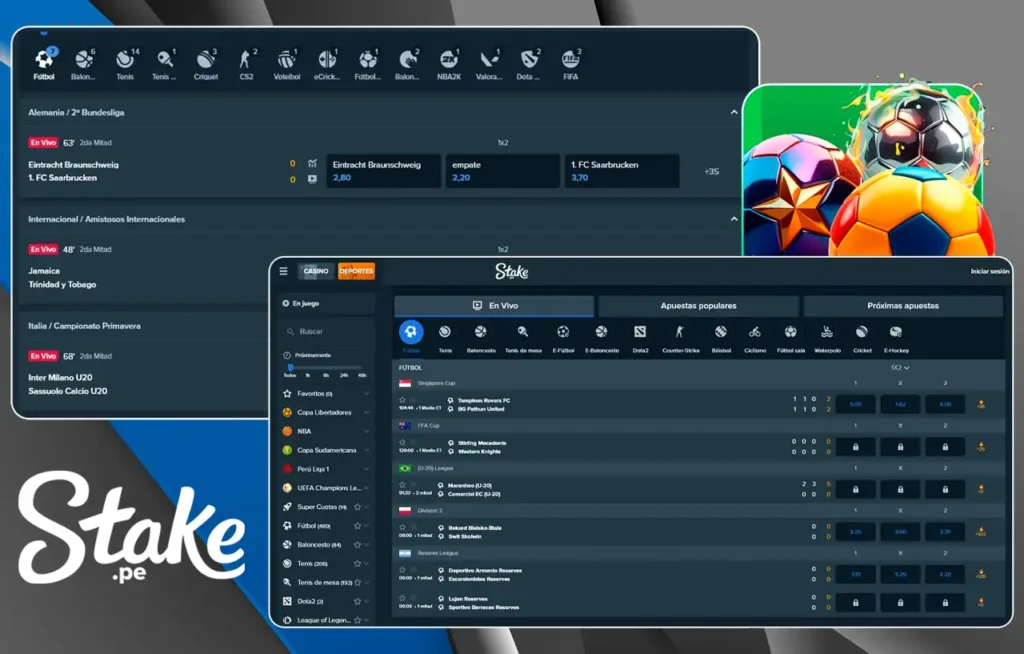Open the NBA2K category icon
This screenshot has height=654, width=1024.
coord(447,61)
